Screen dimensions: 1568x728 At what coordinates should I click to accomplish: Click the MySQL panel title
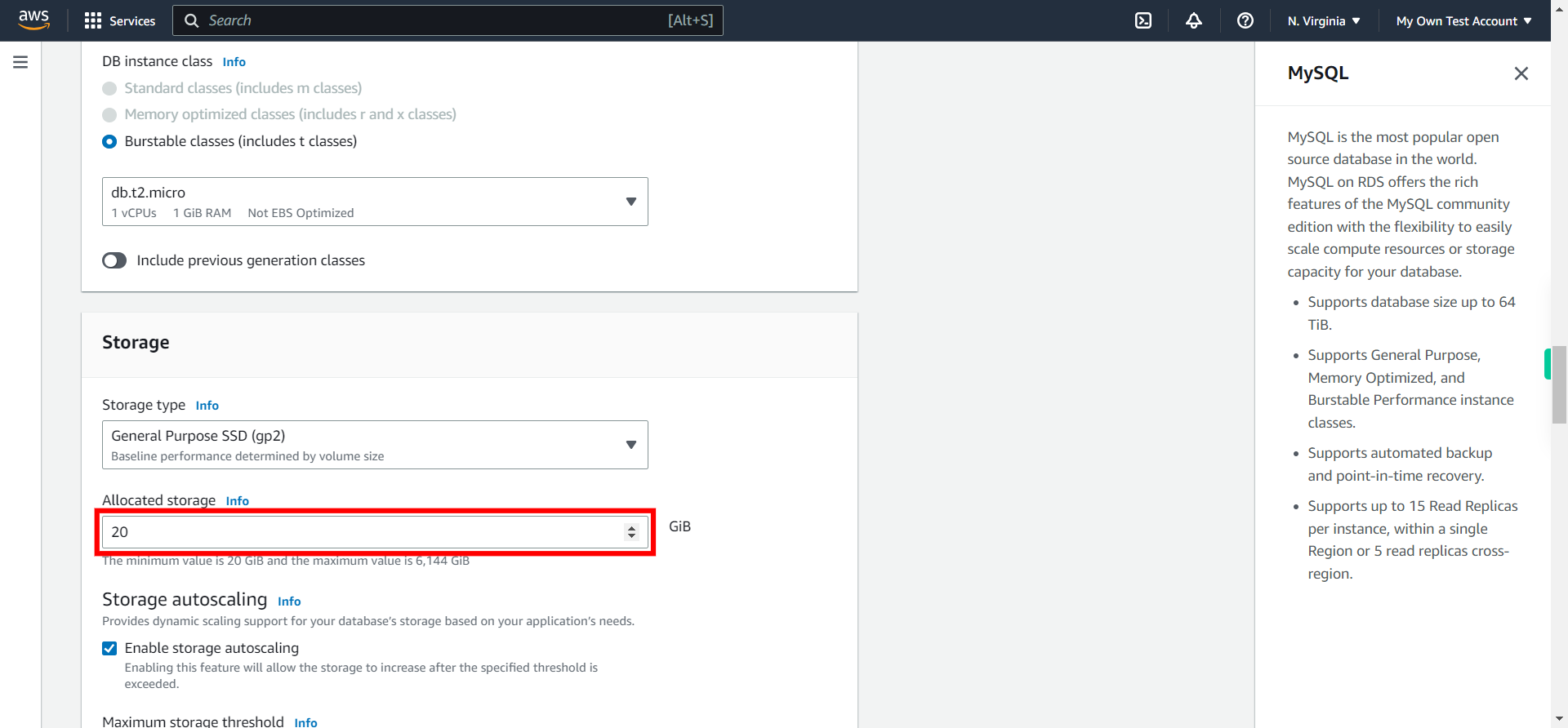pos(1318,73)
